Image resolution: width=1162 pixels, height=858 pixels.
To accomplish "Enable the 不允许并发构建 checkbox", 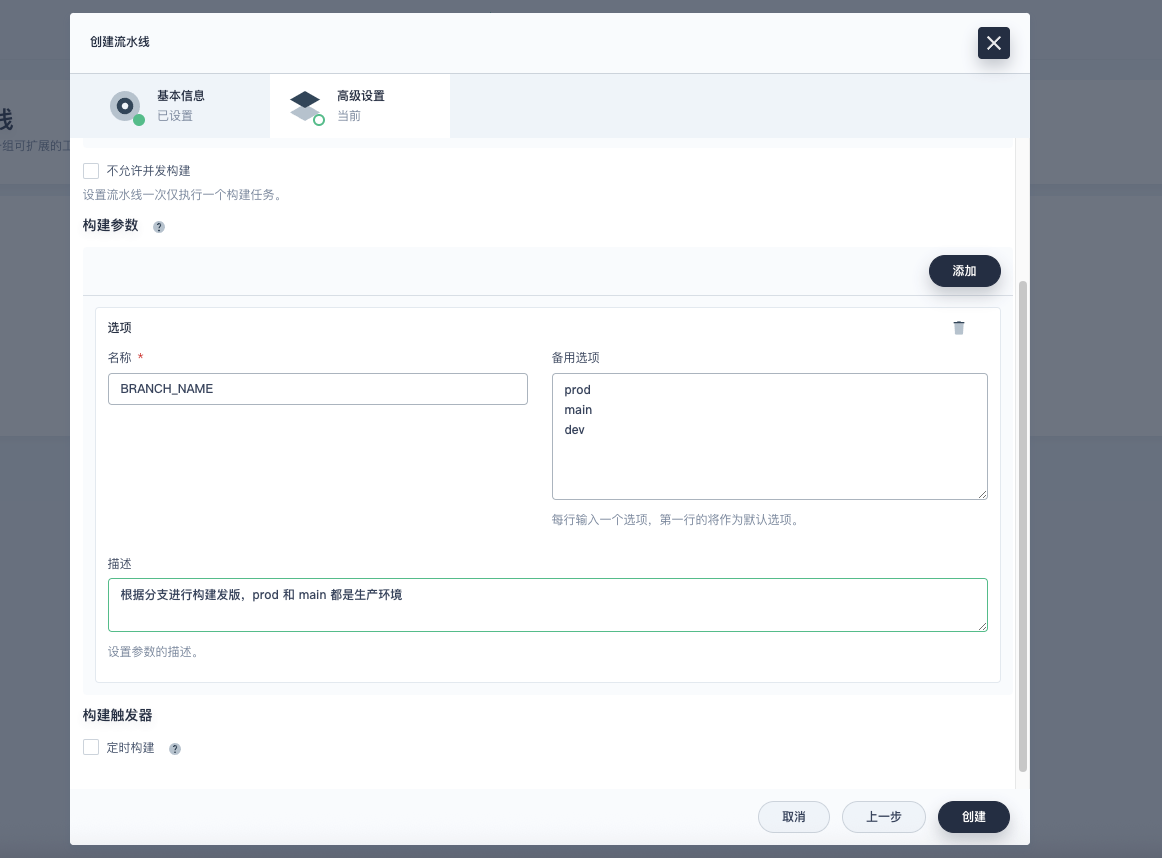I will pyautogui.click(x=91, y=171).
